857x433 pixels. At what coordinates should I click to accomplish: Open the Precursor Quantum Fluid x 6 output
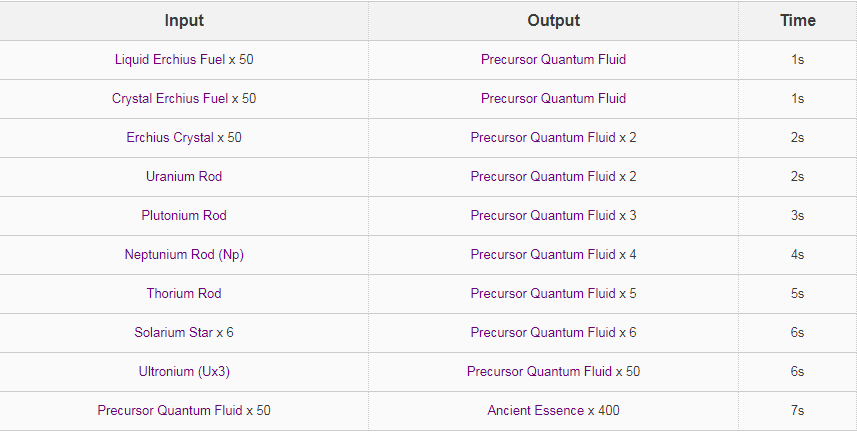point(545,333)
